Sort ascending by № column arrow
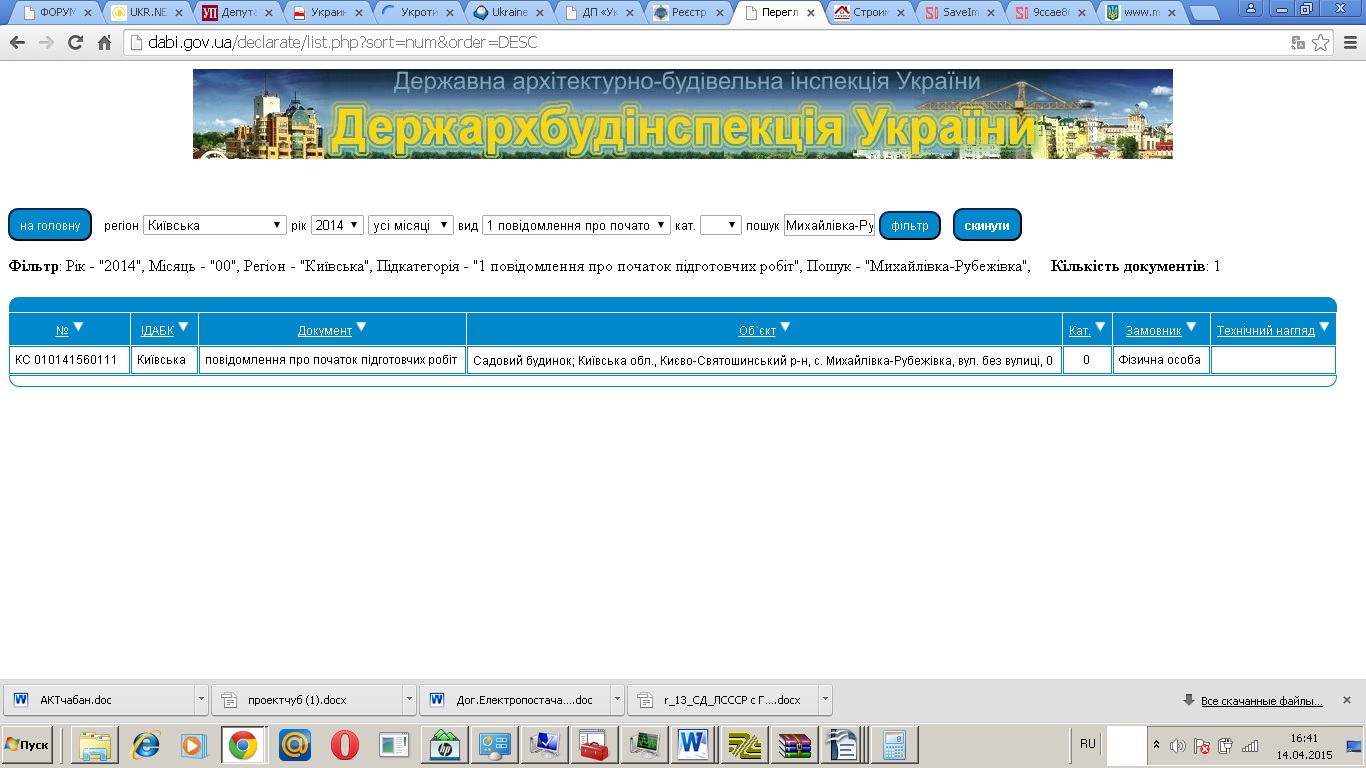Image resolution: width=1366 pixels, height=768 pixels. pyautogui.click(x=78, y=327)
